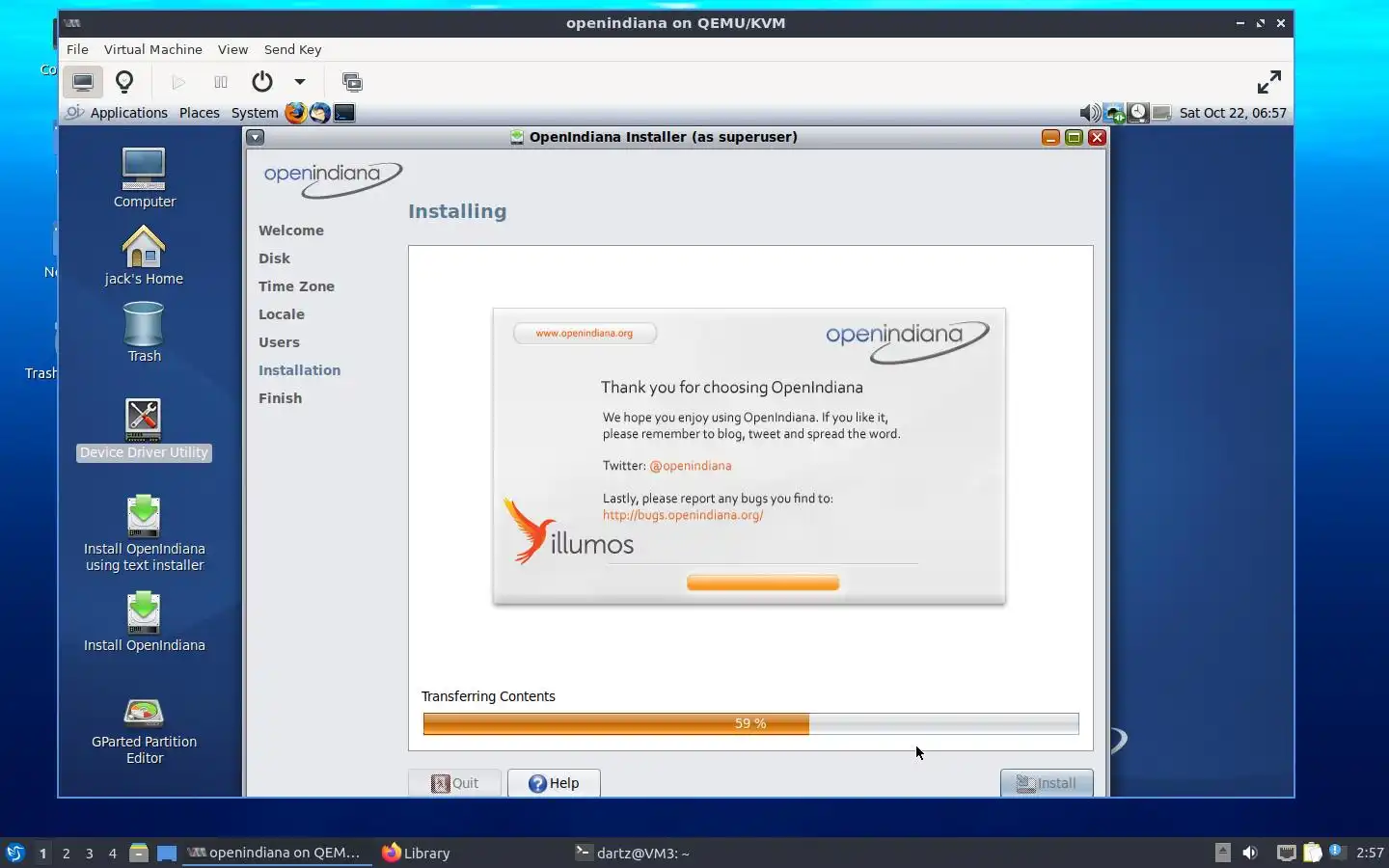Click the guest network status icon

(x=1115, y=113)
